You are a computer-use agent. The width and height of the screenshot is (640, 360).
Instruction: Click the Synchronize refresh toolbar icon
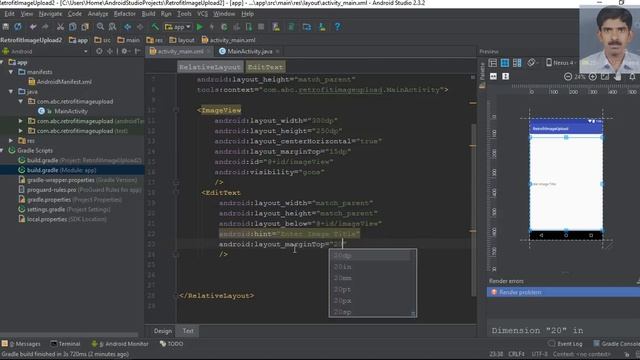pos(18,27)
